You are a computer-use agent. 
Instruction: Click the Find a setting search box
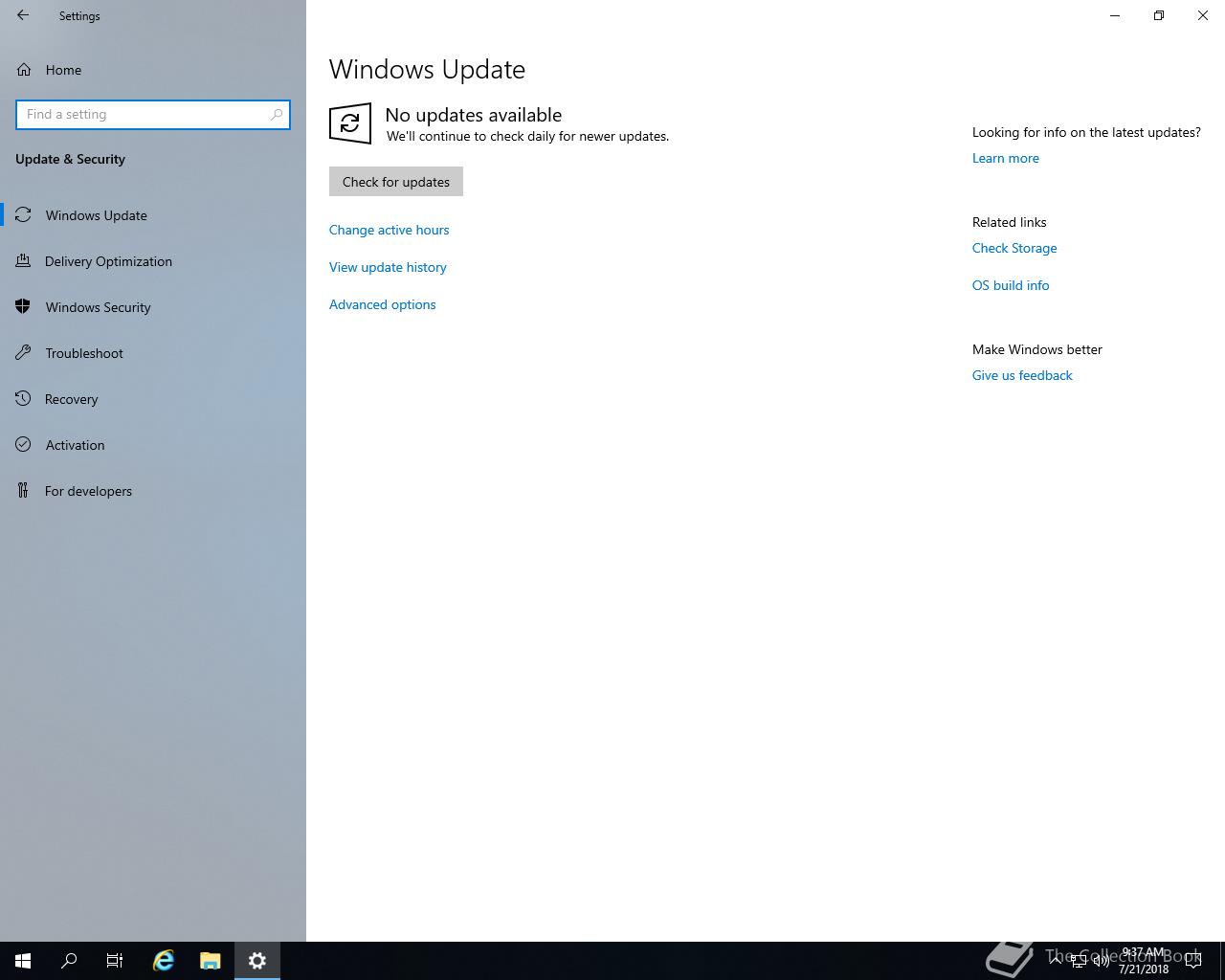coord(153,115)
